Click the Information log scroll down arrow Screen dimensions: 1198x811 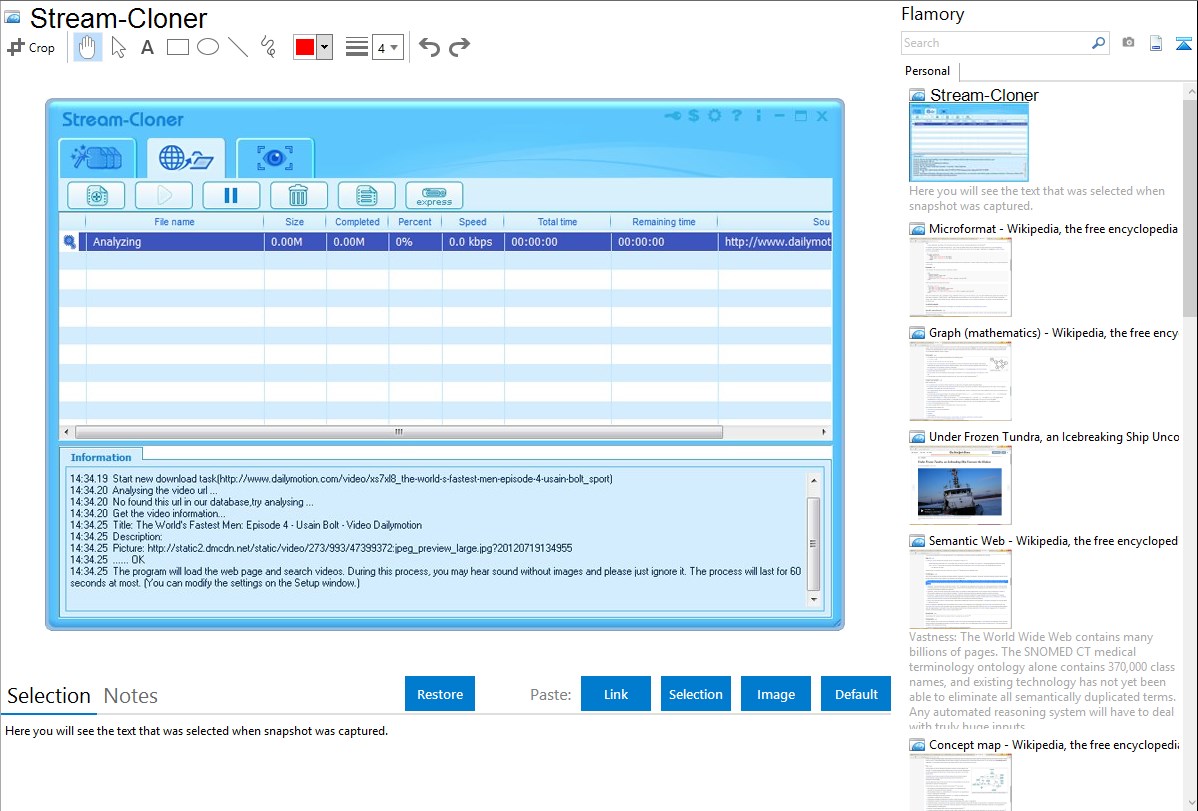[813, 600]
